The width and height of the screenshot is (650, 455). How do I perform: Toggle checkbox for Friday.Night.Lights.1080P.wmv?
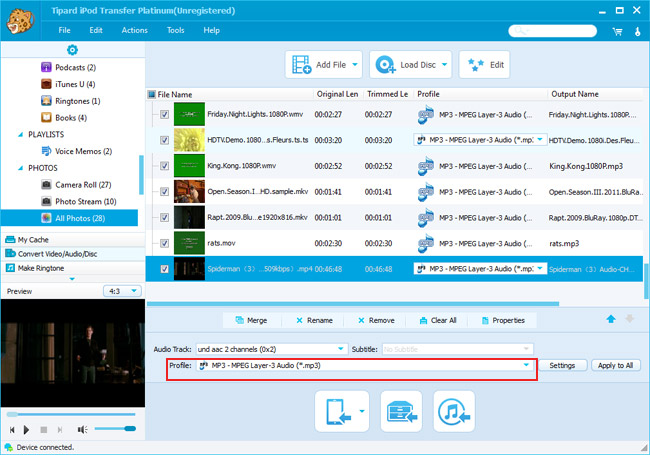(x=165, y=114)
